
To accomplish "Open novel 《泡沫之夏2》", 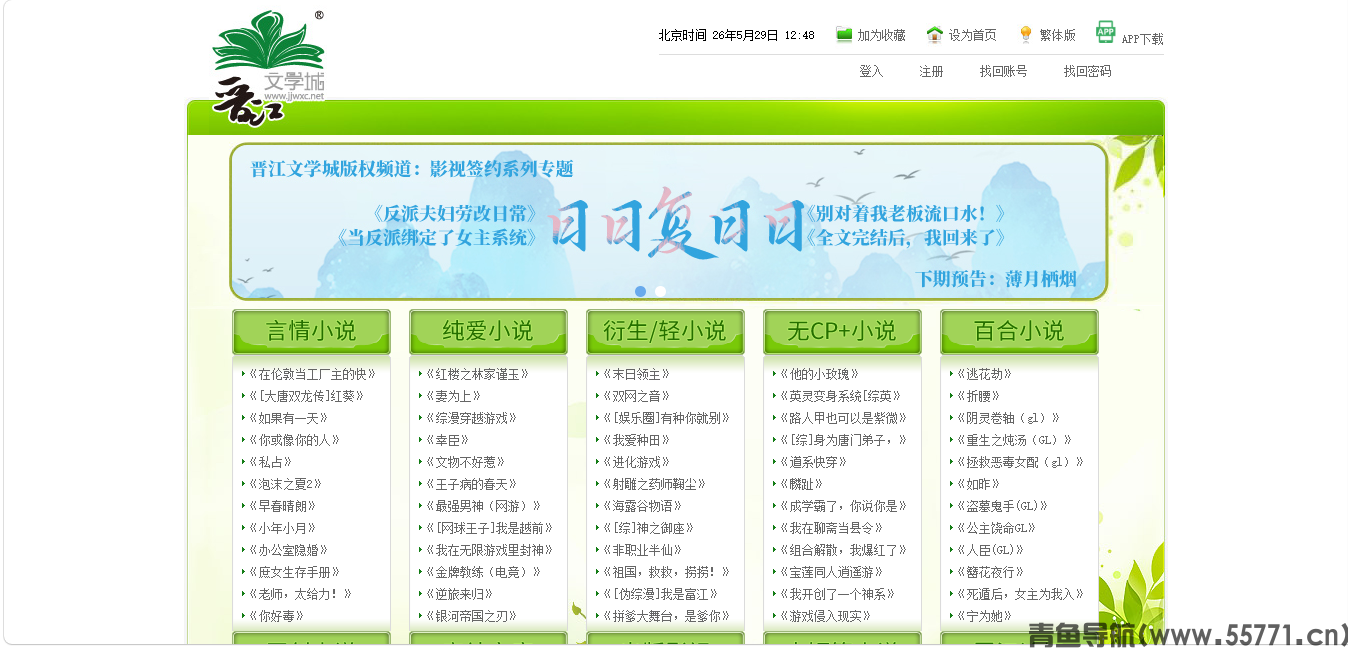I will click(286, 484).
